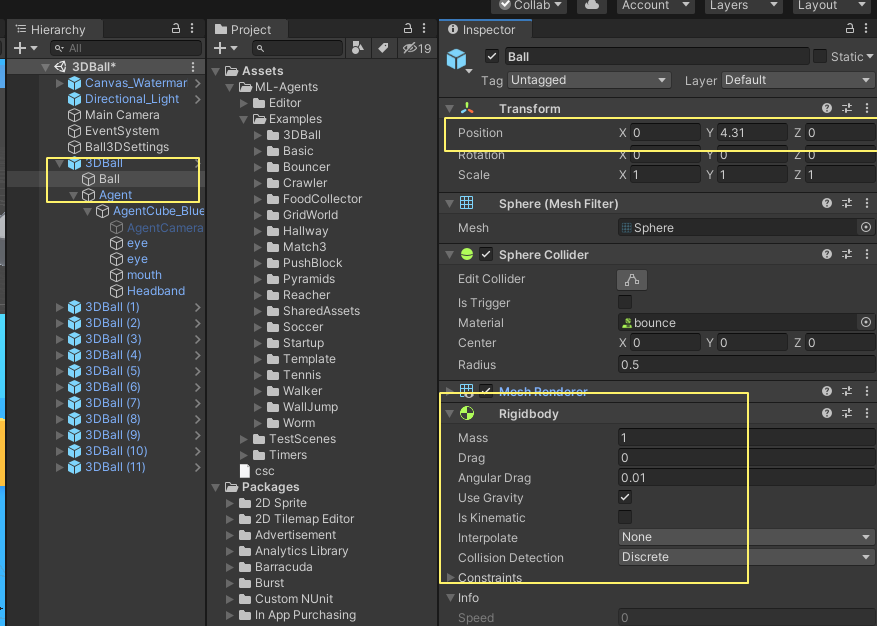Open the Mesh object picker circle
This screenshot has height=626, width=877.
coord(865,227)
